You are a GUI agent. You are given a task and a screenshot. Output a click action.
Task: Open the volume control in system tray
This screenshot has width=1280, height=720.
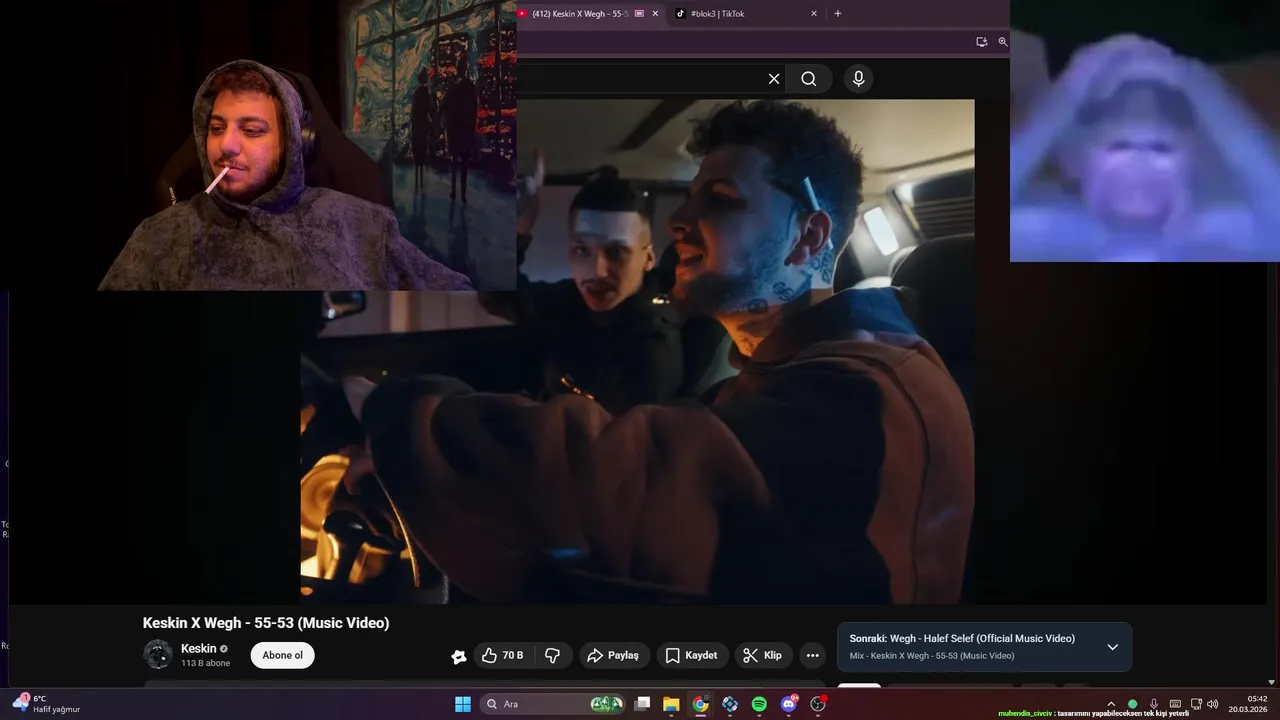coord(1212,704)
